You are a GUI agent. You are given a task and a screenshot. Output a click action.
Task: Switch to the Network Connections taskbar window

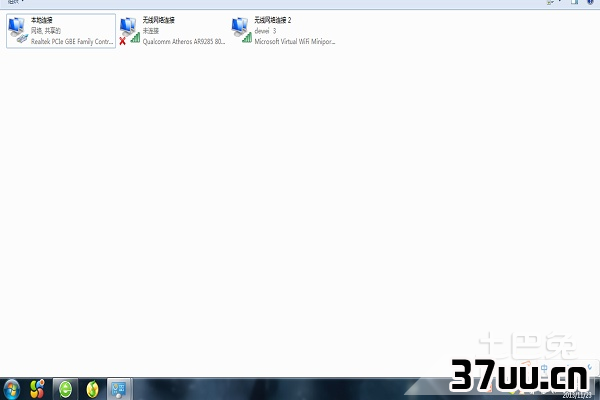[x=119, y=389]
